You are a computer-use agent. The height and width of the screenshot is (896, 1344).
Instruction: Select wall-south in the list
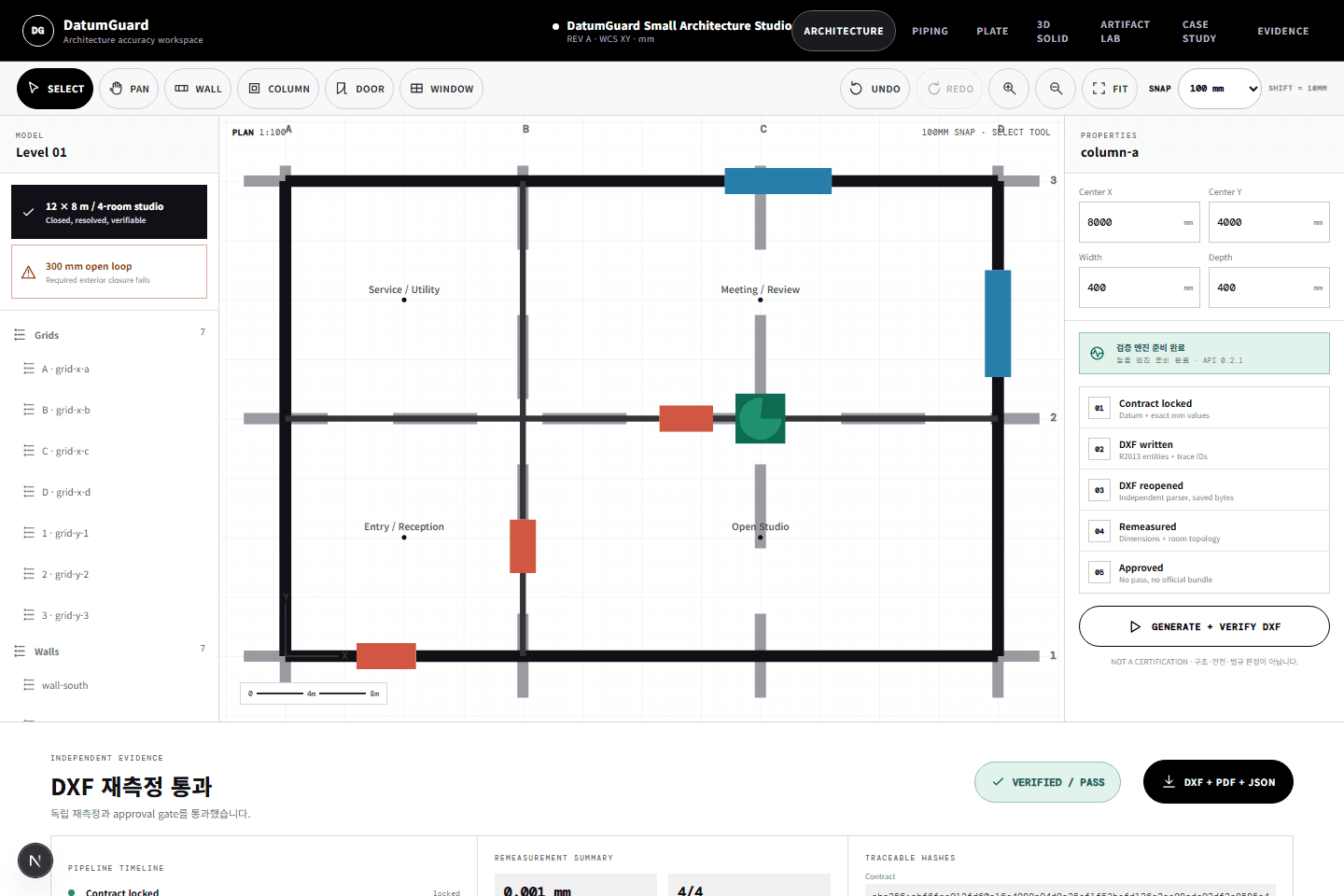(109, 685)
